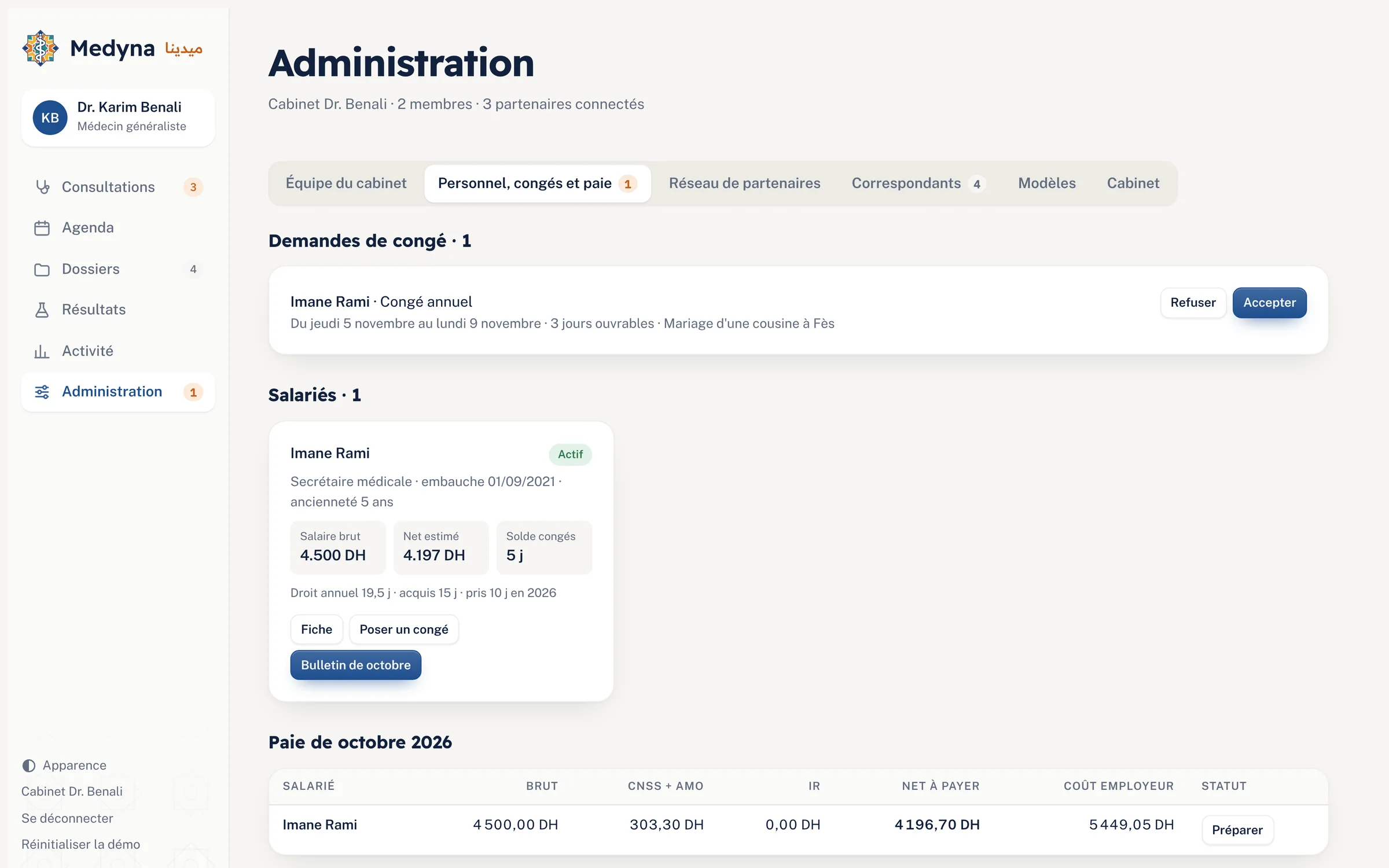Open Imane Rami's Fiche
Screen dimensions: 1389x868
(x=317, y=630)
